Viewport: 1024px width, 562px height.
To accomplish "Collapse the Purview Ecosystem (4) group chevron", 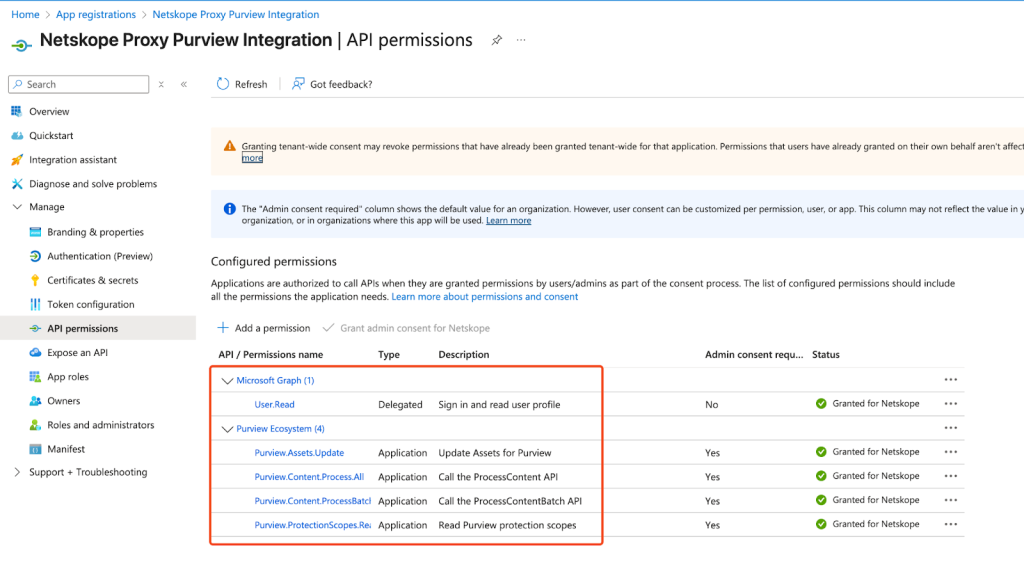I will [227, 429].
